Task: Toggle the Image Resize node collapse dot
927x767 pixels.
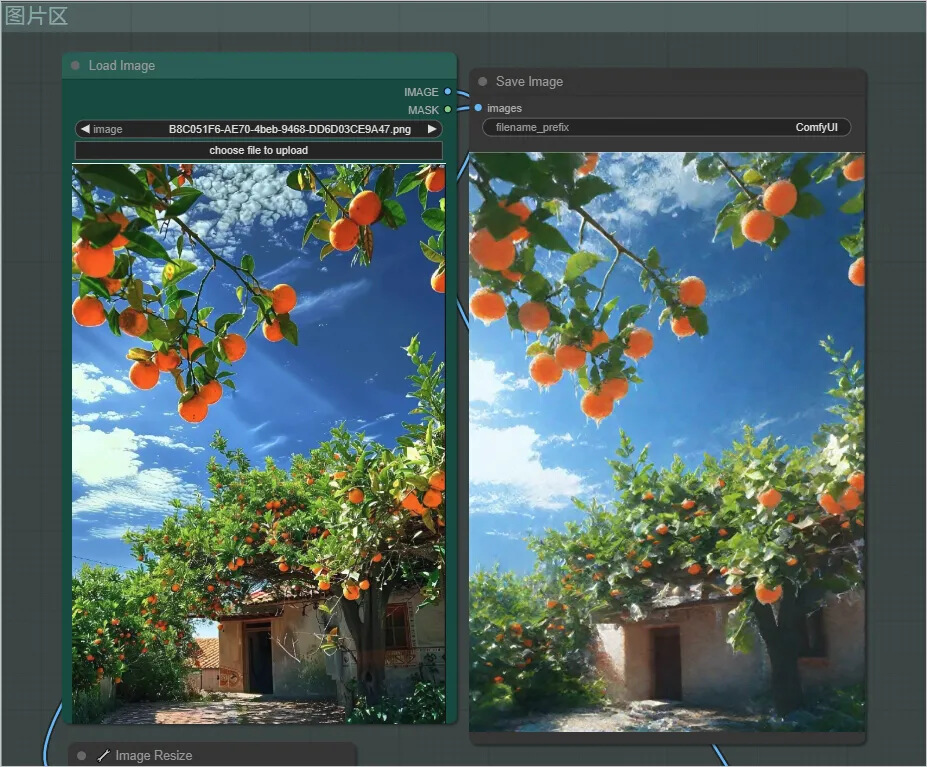Action: coord(82,756)
